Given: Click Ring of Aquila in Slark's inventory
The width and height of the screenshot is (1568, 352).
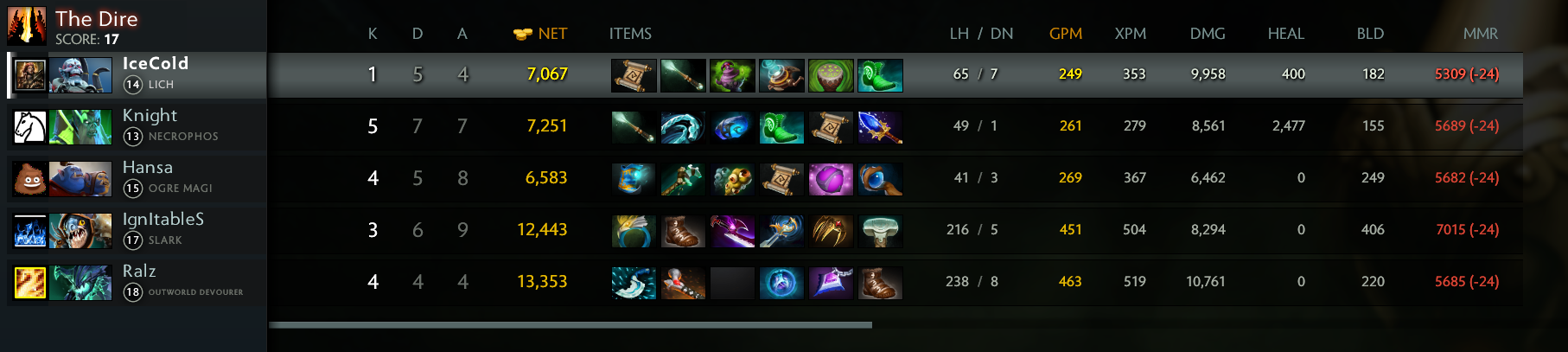Looking at the screenshot, I should pos(634,231).
